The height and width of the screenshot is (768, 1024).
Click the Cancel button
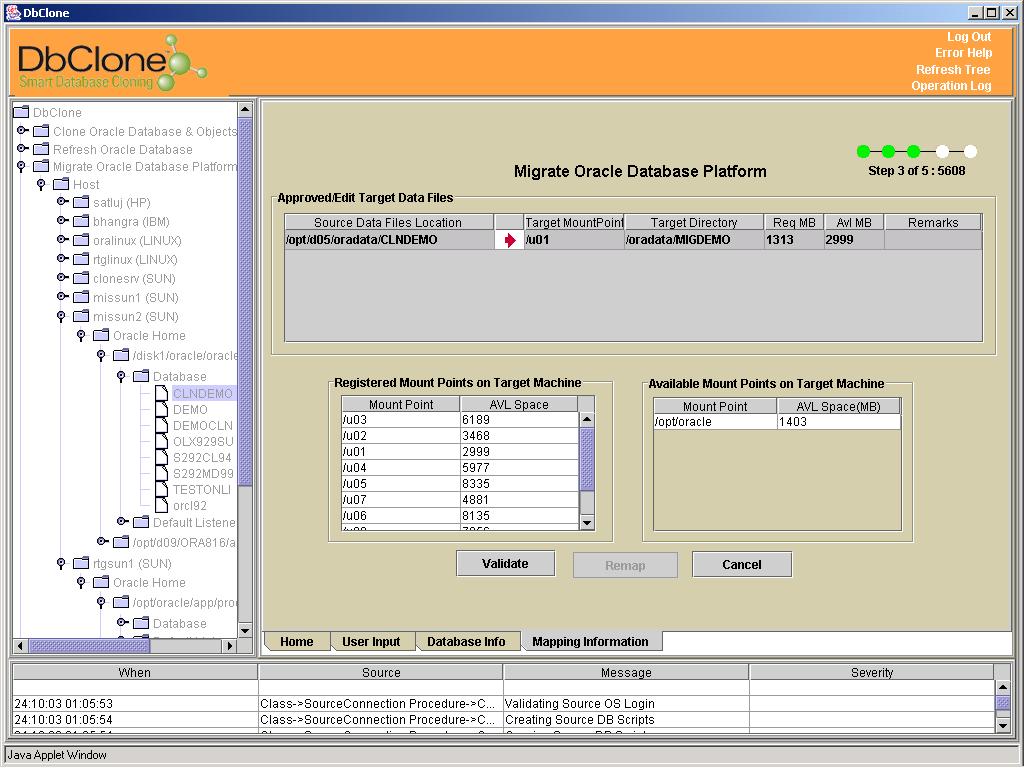[x=742, y=564]
